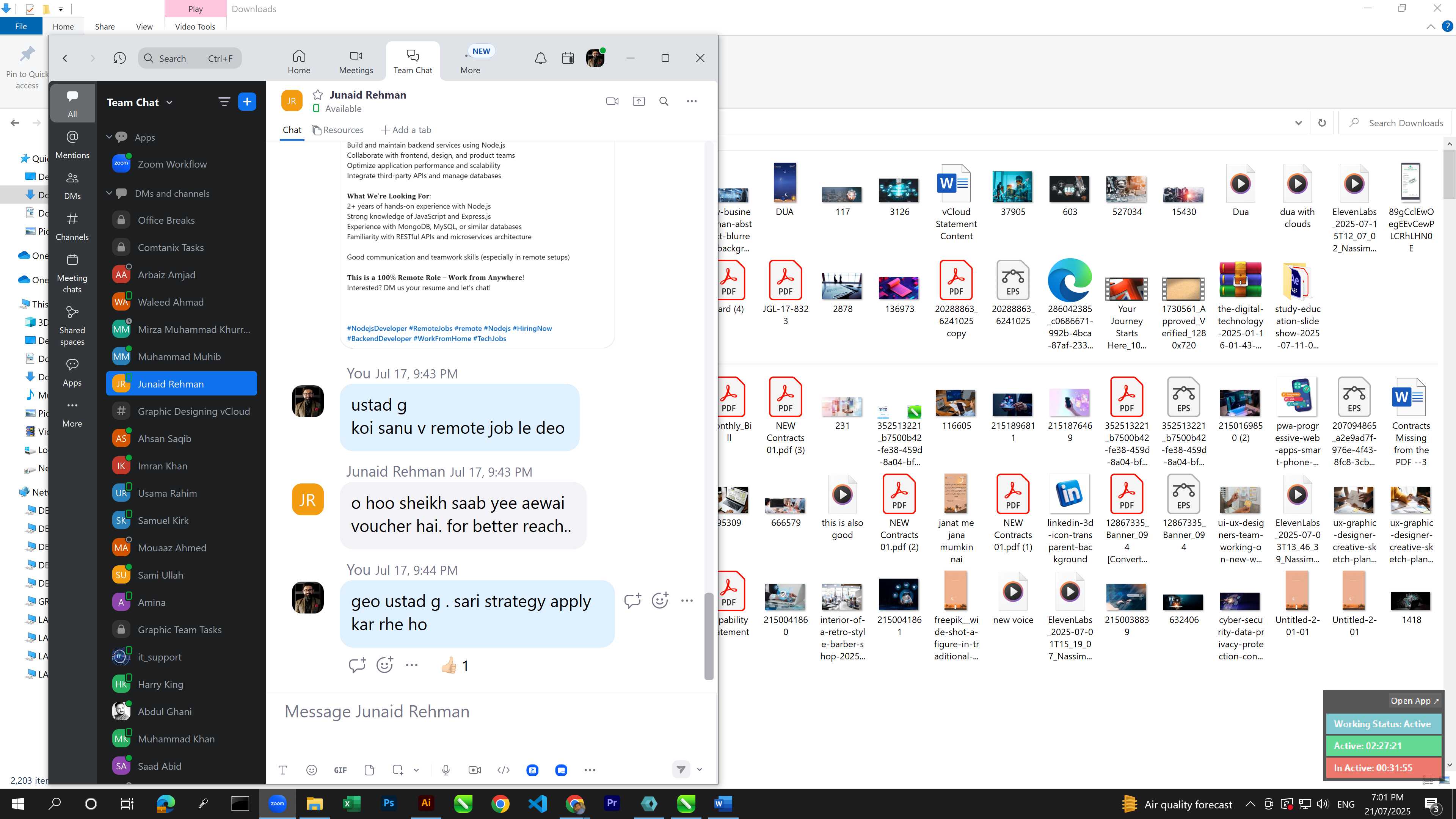Expand Explorer address bar dropdown
This screenshot has height=819, width=1456.
point(1298,123)
